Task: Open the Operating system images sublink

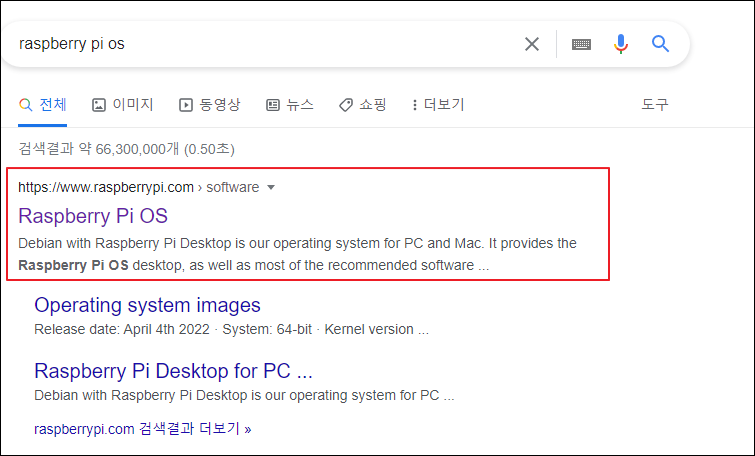Action: 147,305
